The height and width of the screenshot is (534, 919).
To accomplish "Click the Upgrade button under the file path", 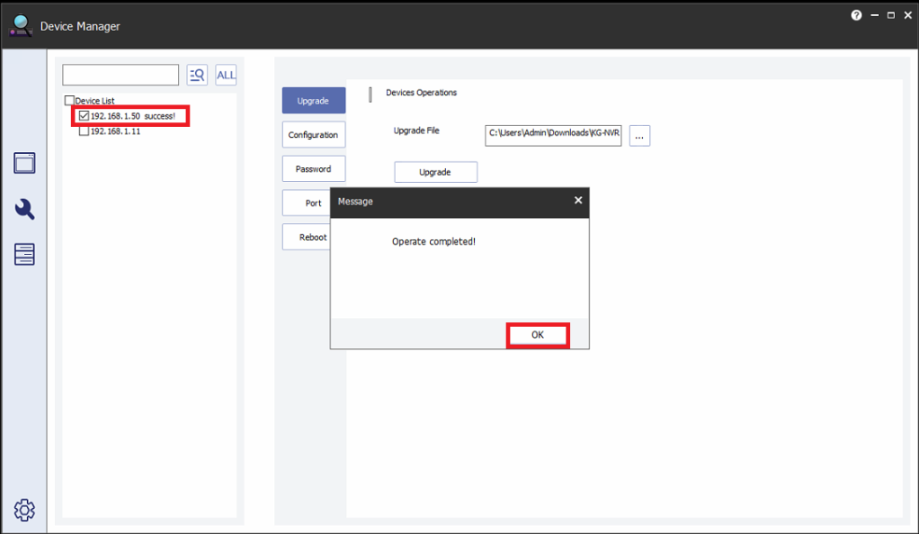I will pyautogui.click(x=435, y=172).
